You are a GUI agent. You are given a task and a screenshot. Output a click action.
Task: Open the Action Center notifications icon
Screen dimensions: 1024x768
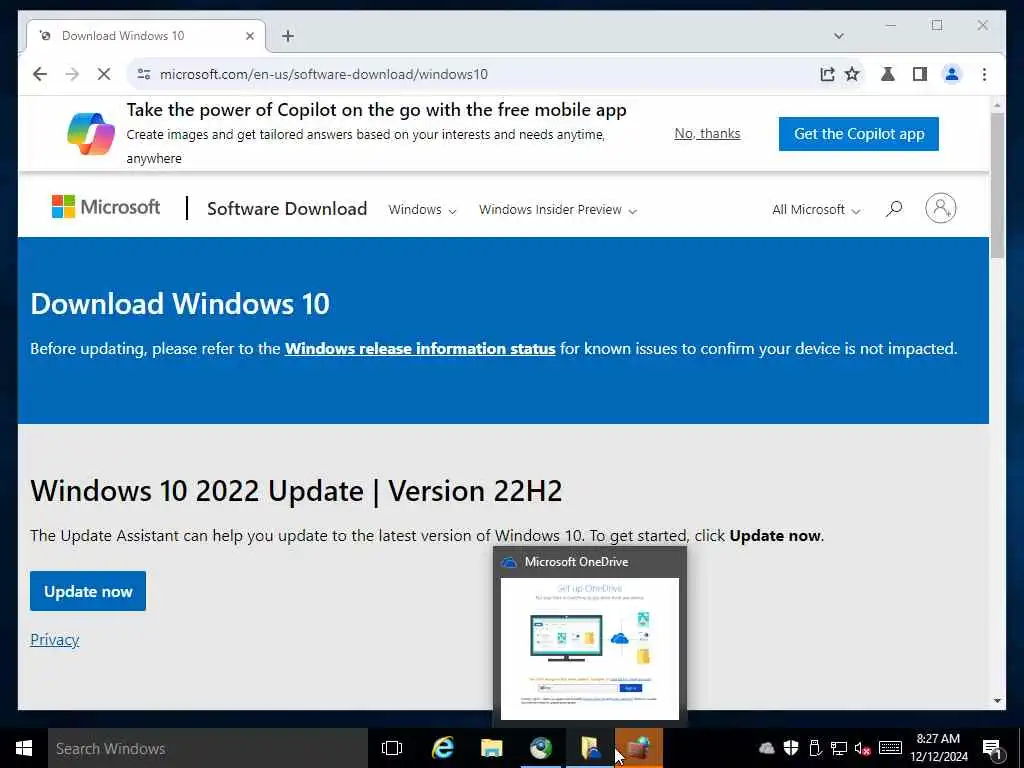(x=992, y=748)
